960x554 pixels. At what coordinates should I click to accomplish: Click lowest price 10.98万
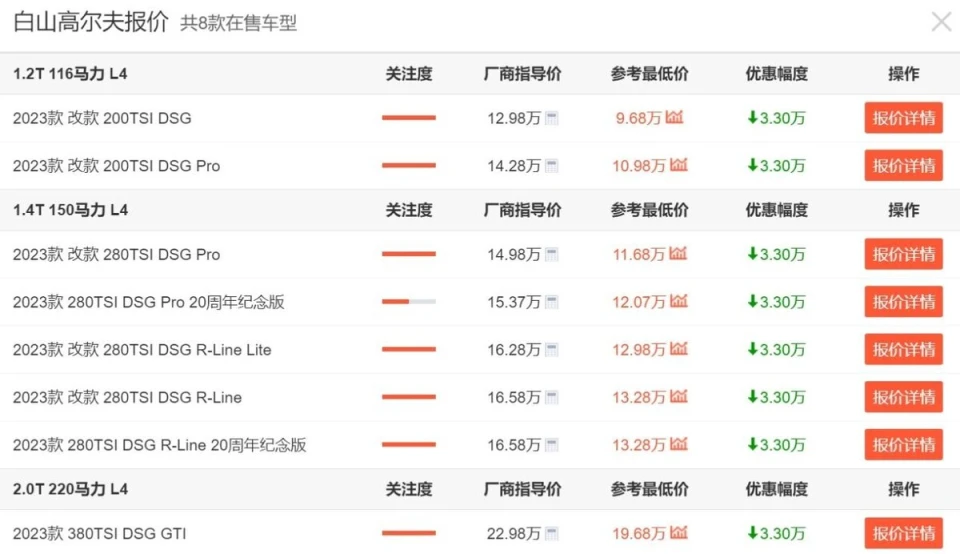pyautogui.click(x=639, y=165)
